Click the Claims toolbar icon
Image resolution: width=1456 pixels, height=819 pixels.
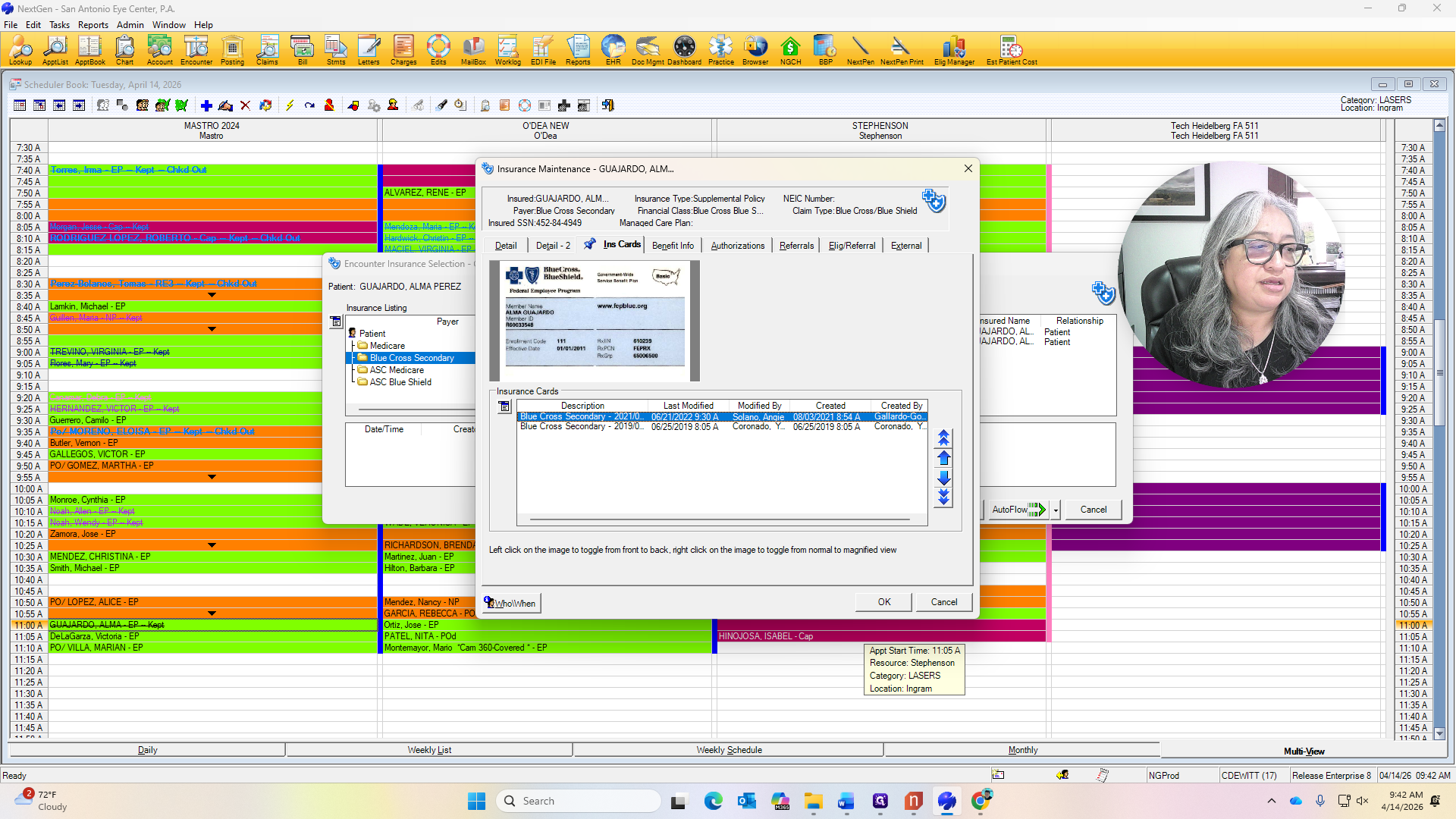point(267,50)
